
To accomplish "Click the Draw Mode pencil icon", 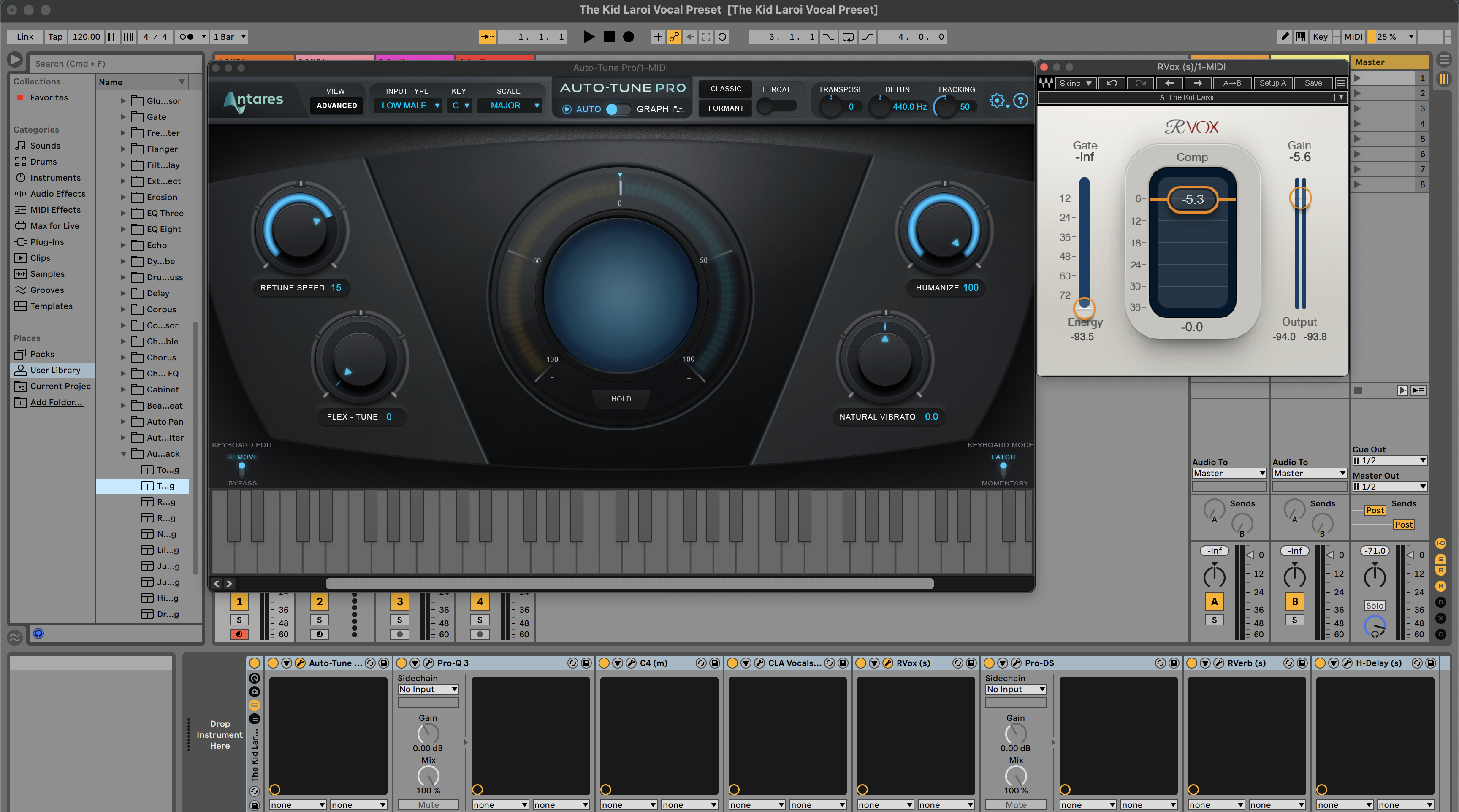I will pyautogui.click(x=1285, y=37).
